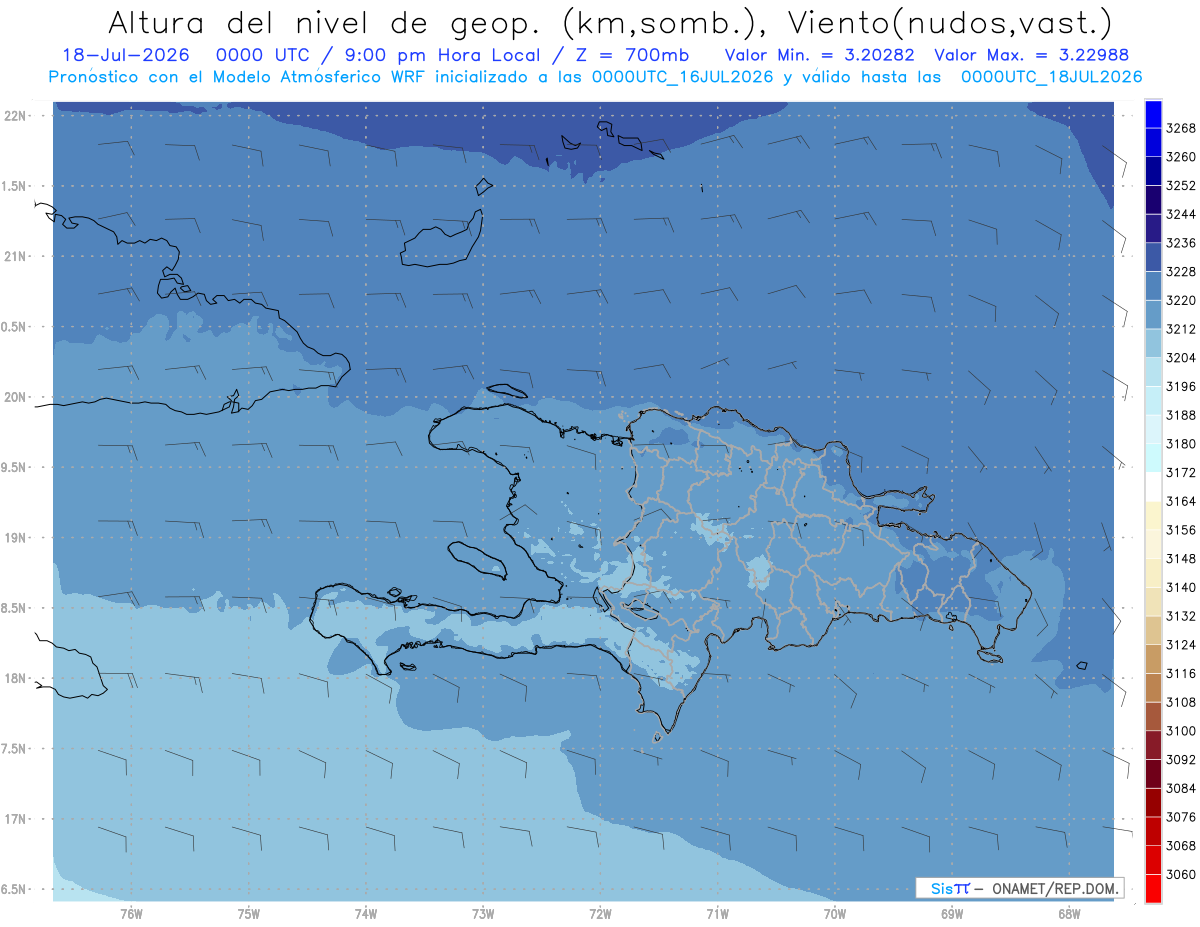Viewport: 1200px width, 927px height.
Task: Click the '3164' value on the color scale
Action: point(1180,501)
